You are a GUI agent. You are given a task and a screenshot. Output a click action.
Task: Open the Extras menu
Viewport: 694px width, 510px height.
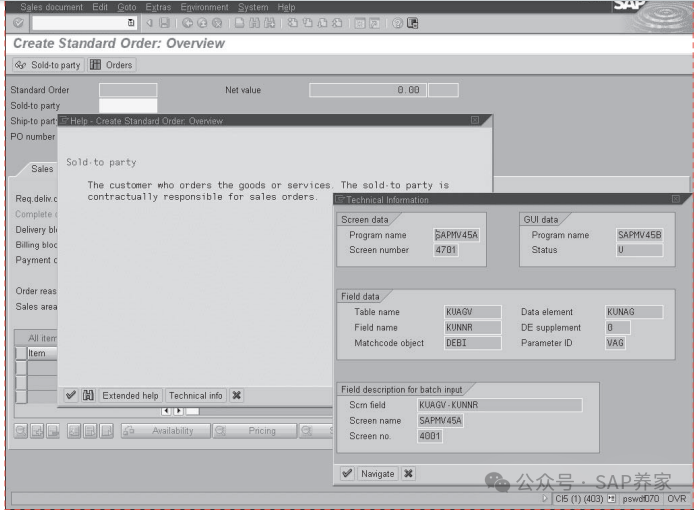158,7
